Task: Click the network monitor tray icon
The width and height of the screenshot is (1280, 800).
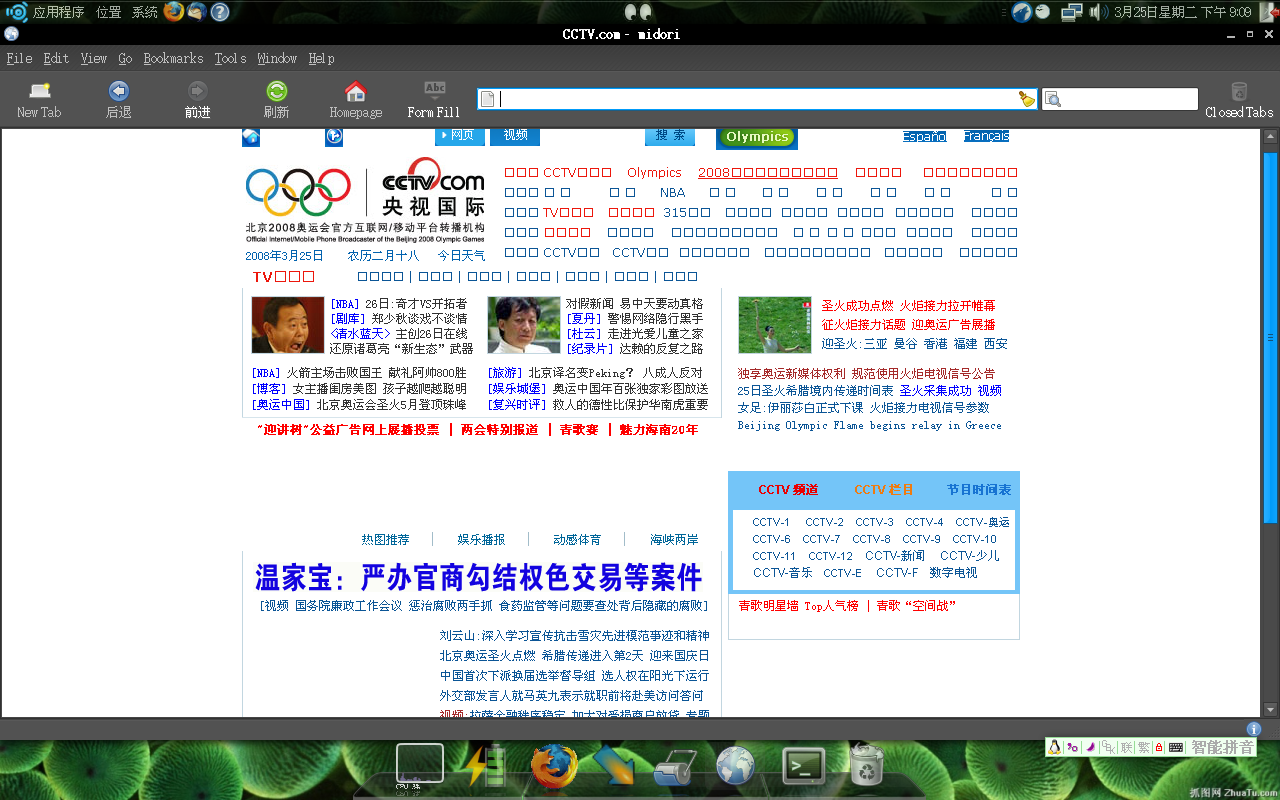Action: click(1072, 12)
